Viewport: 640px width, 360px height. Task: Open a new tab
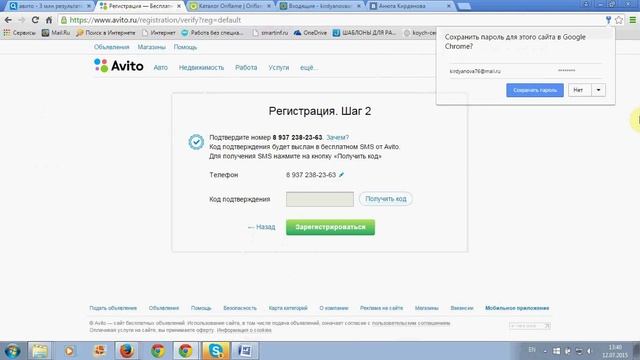pos(464,6)
